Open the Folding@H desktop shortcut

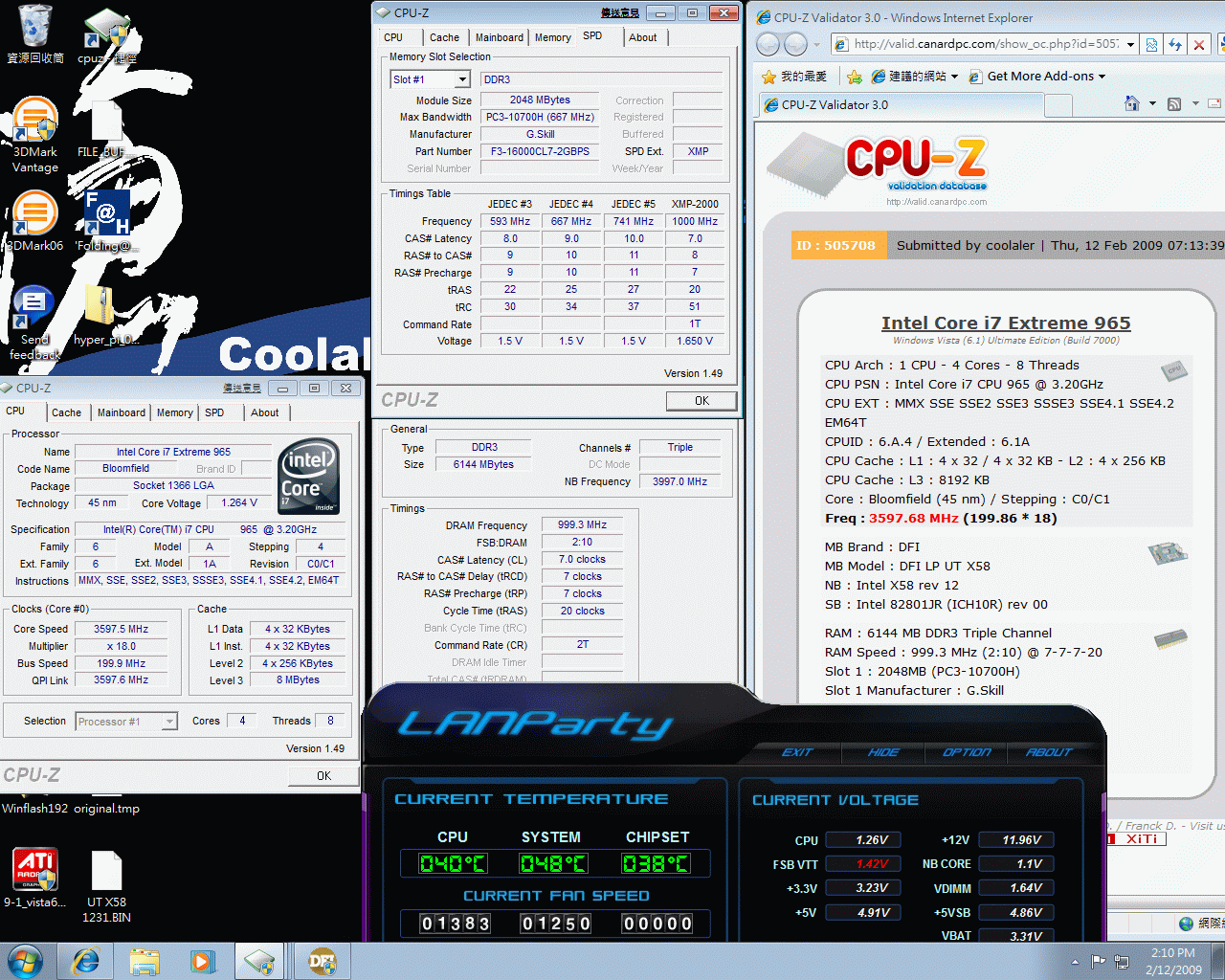[x=105, y=220]
